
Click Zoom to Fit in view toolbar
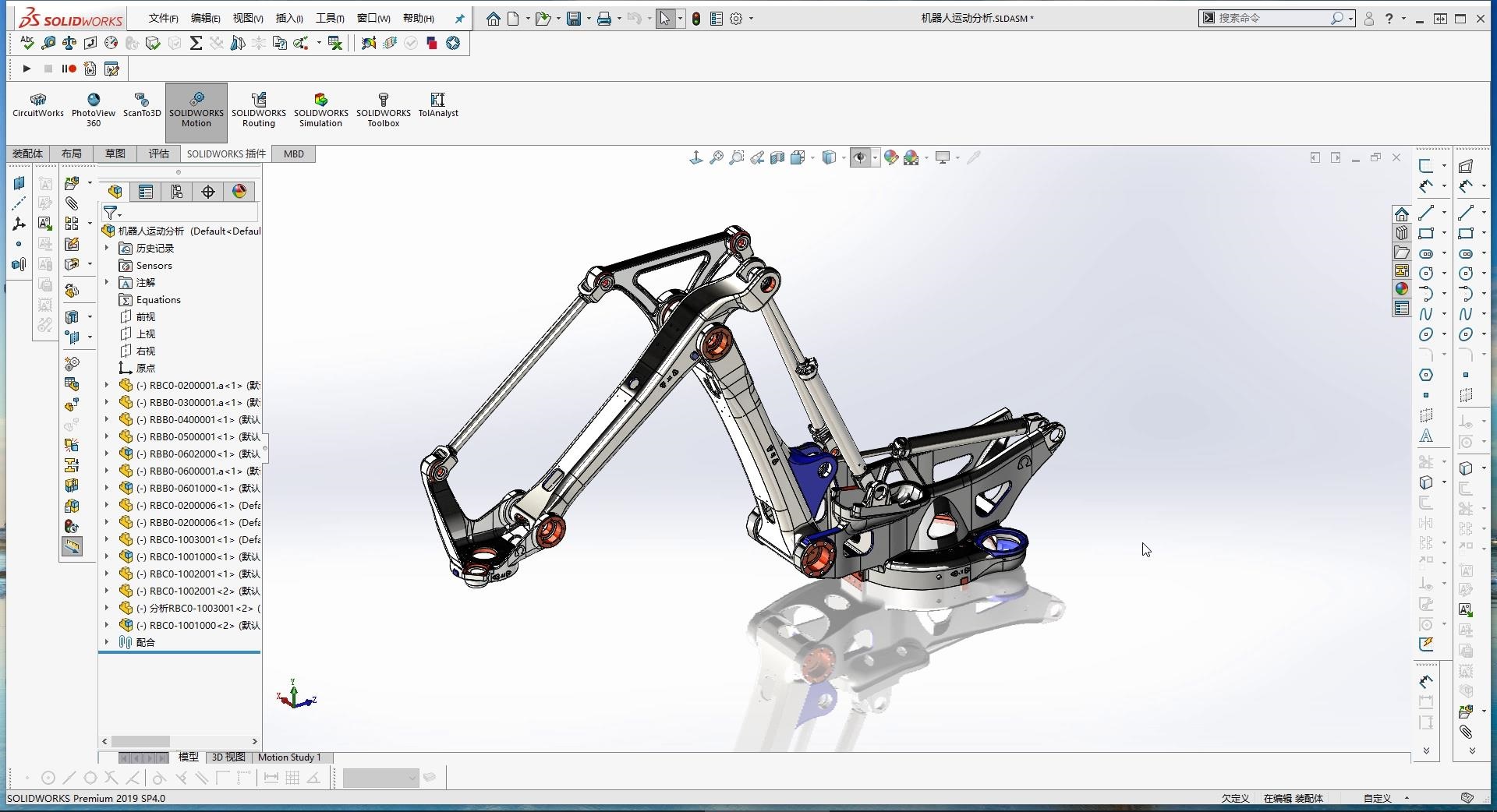click(x=717, y=157)
